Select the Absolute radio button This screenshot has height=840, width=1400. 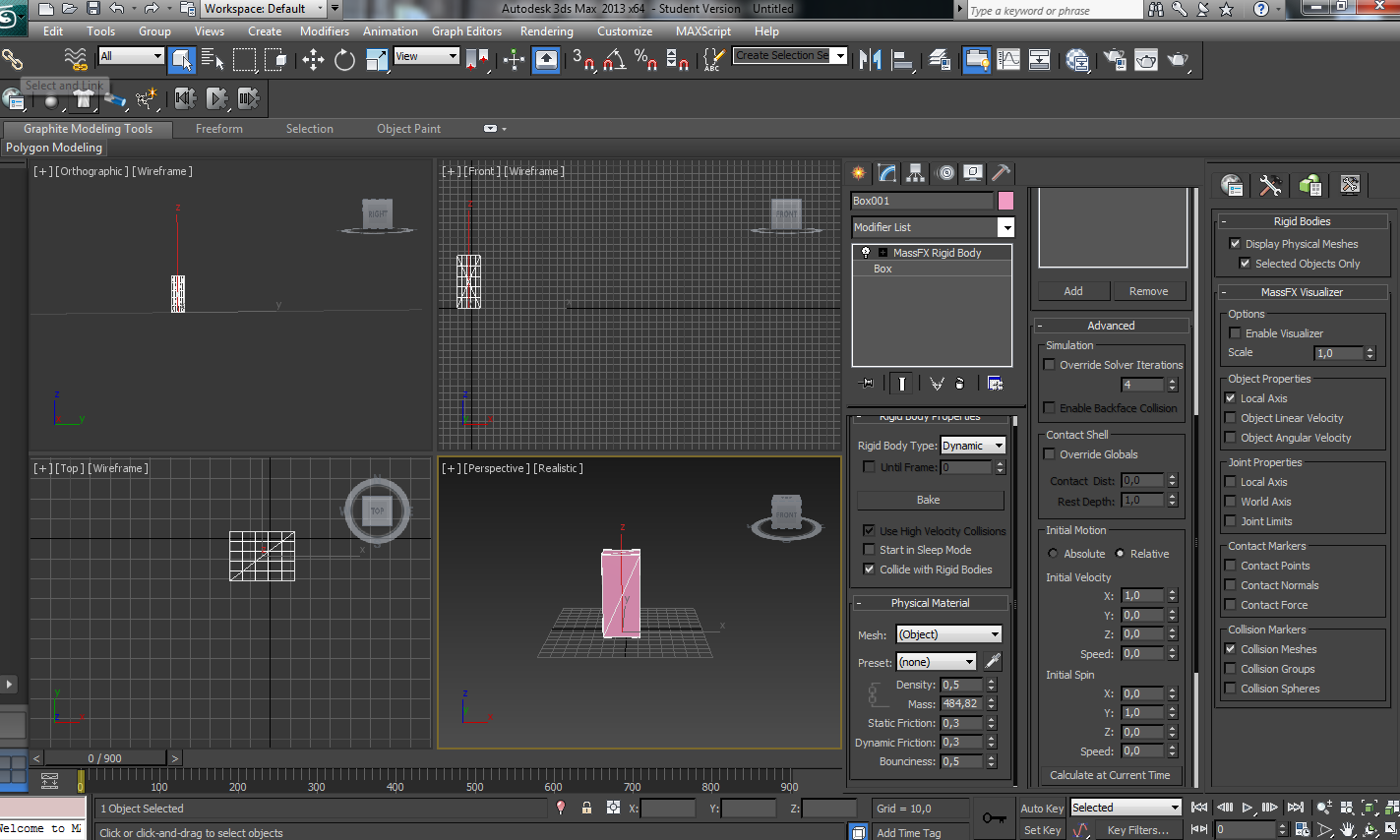1053,554
